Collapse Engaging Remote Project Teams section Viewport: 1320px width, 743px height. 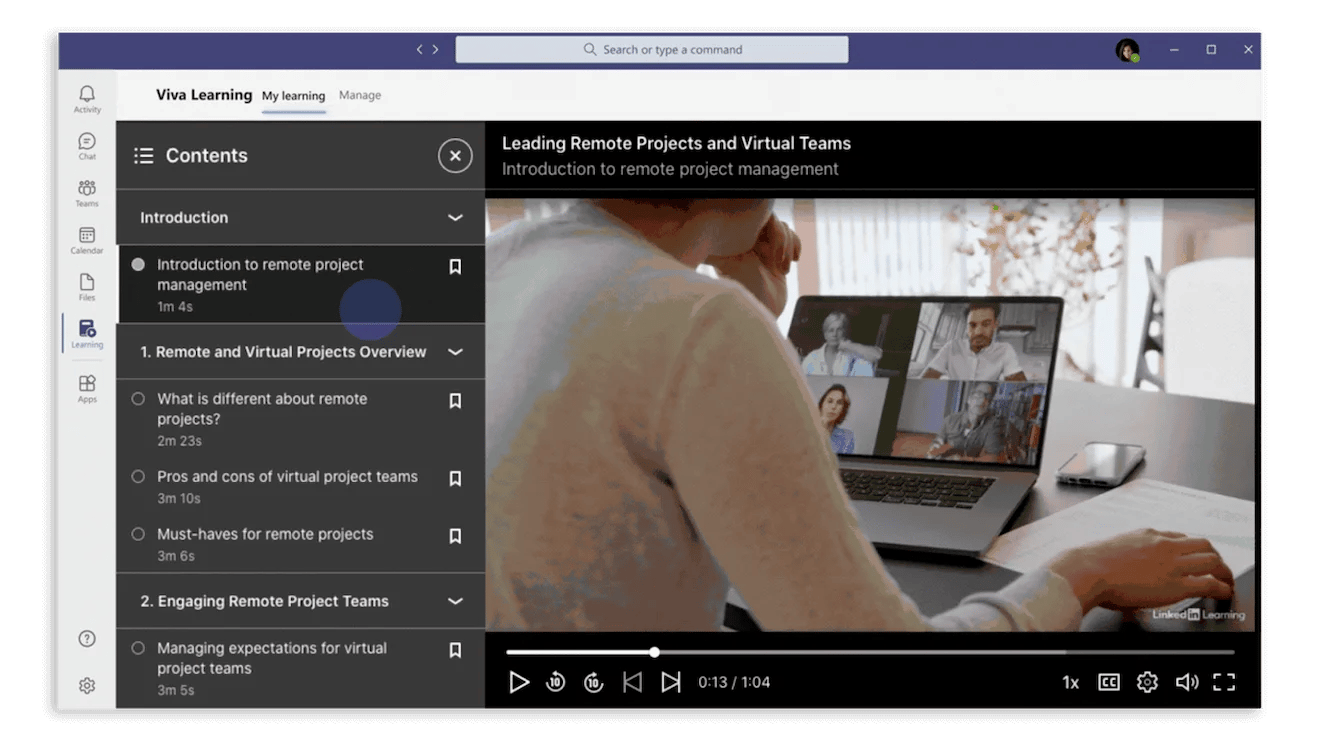point(455,601)
